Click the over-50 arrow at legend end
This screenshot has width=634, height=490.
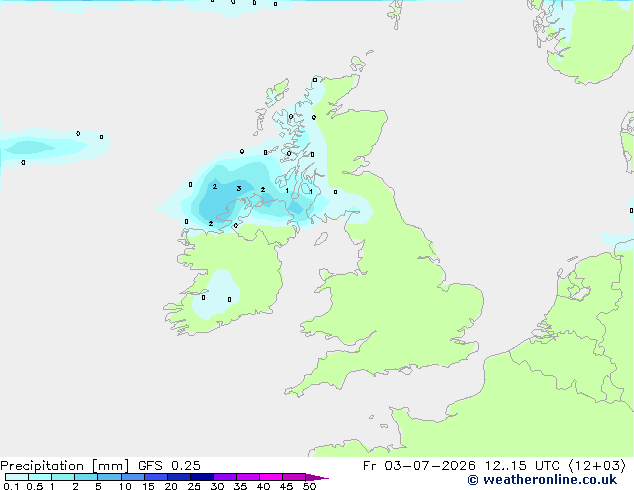click(x=317, y=477)
